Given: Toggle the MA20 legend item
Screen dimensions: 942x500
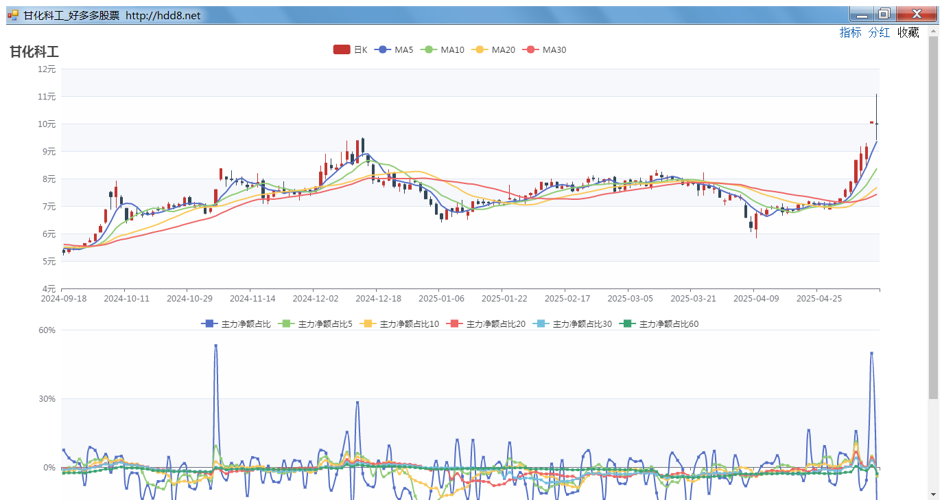Looking at the screenshot, I should point(493,50).
